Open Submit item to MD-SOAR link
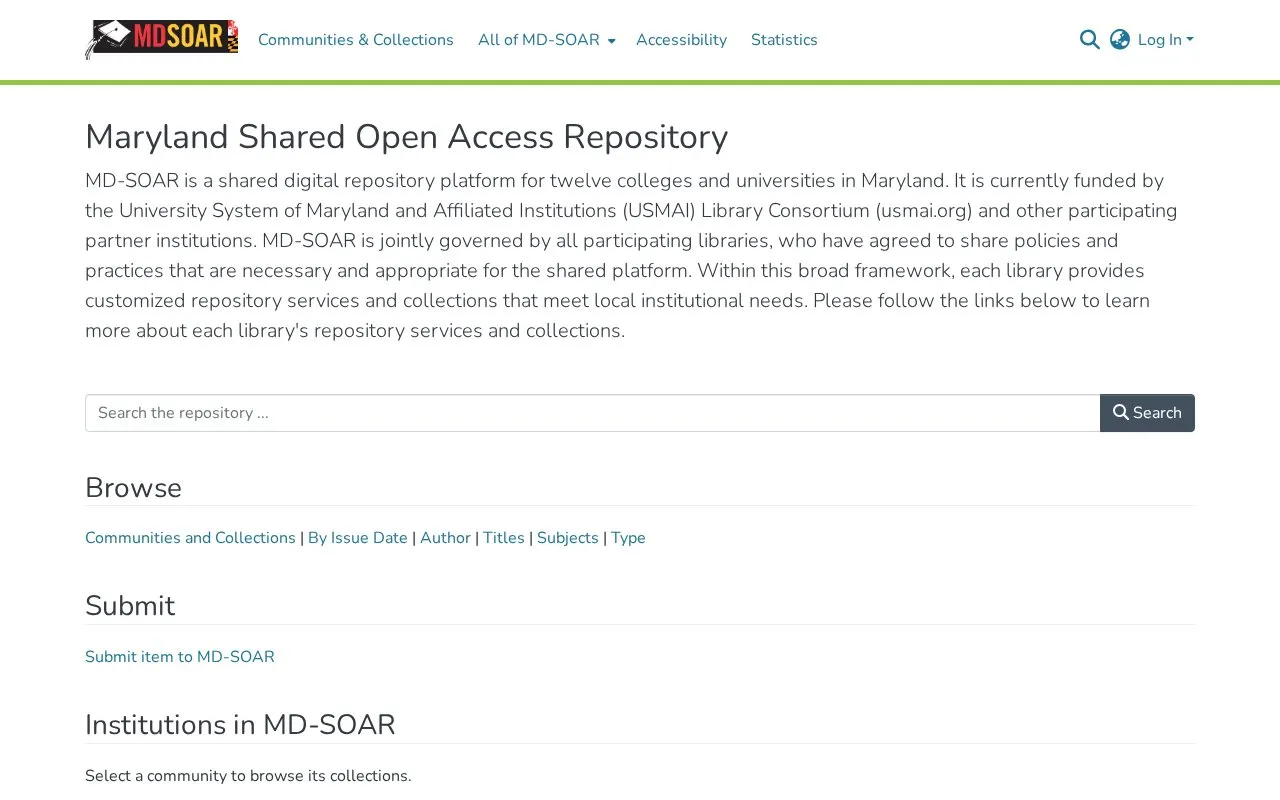The width and height of the screenshot is (1280, 800). [180, 657]
